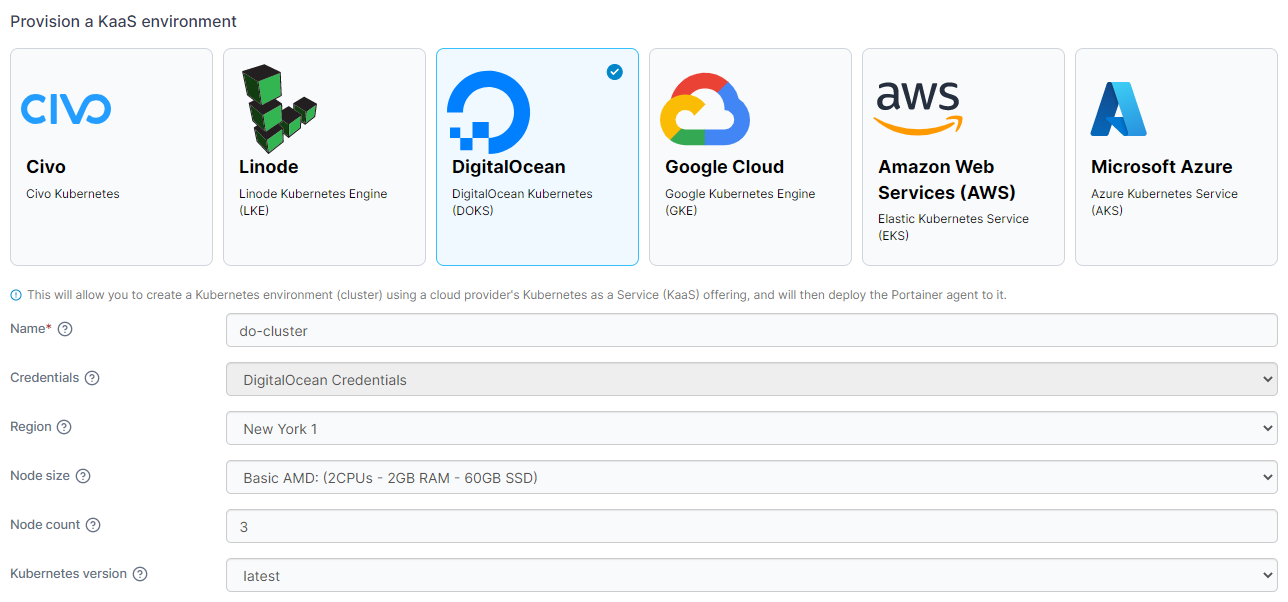
Task: Open the help tooltip beside Kubernetes version
Action: (139, 574)
